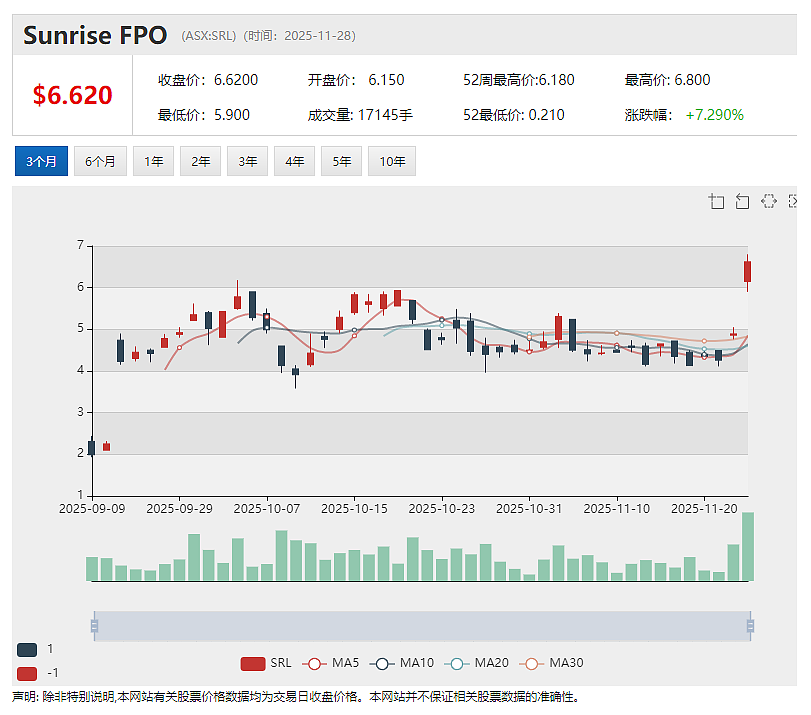Image resolution: width=811 pixels, height=715 pixels.
Task: Toggle the MA20 legend item
Action: click(477, 663)
